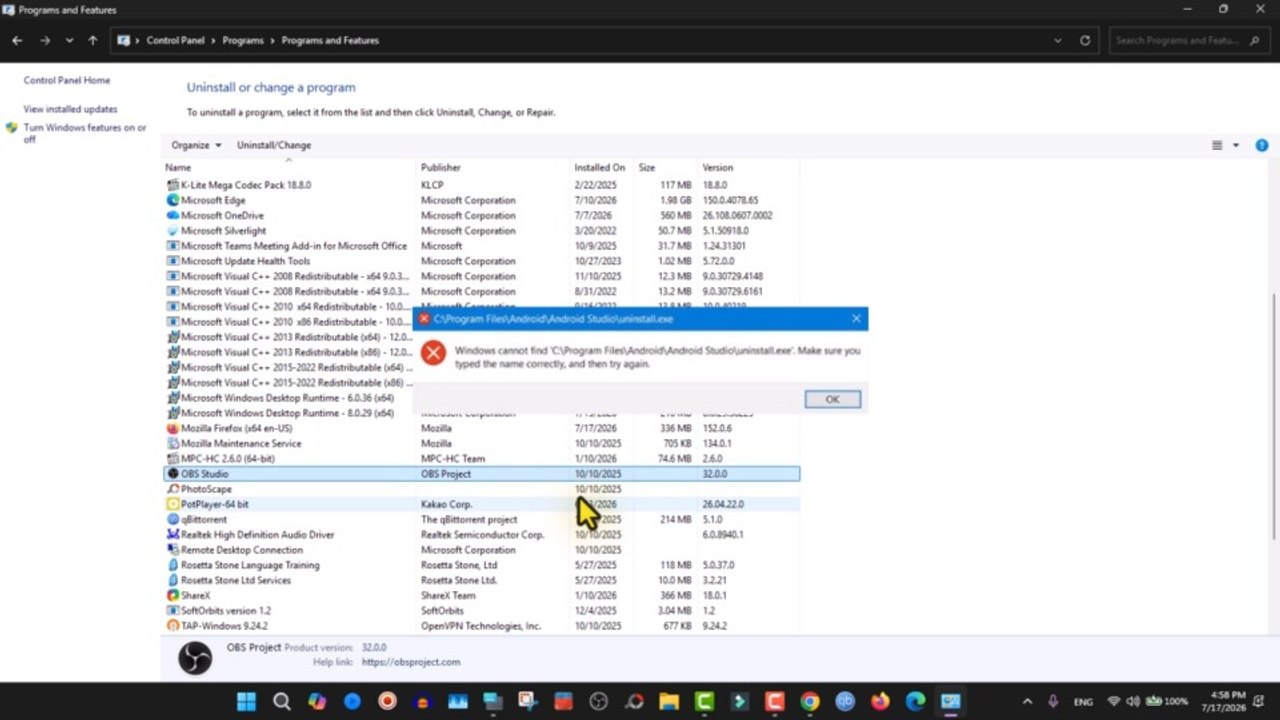Image resolution: width=1280 pixels, height=720 pixels.
Task: Click the PhotoScape program icon
Action: 173,489
